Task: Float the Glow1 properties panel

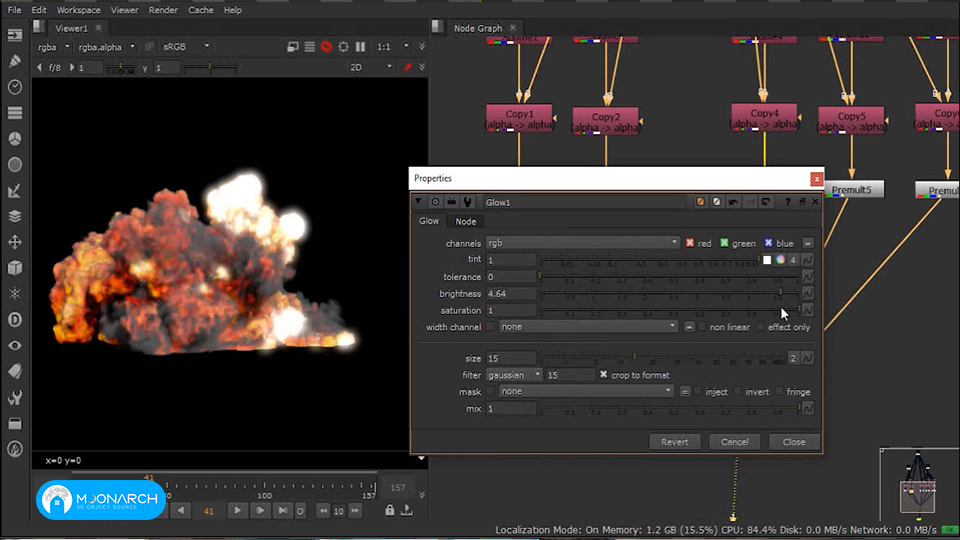Action: point(802,201)
